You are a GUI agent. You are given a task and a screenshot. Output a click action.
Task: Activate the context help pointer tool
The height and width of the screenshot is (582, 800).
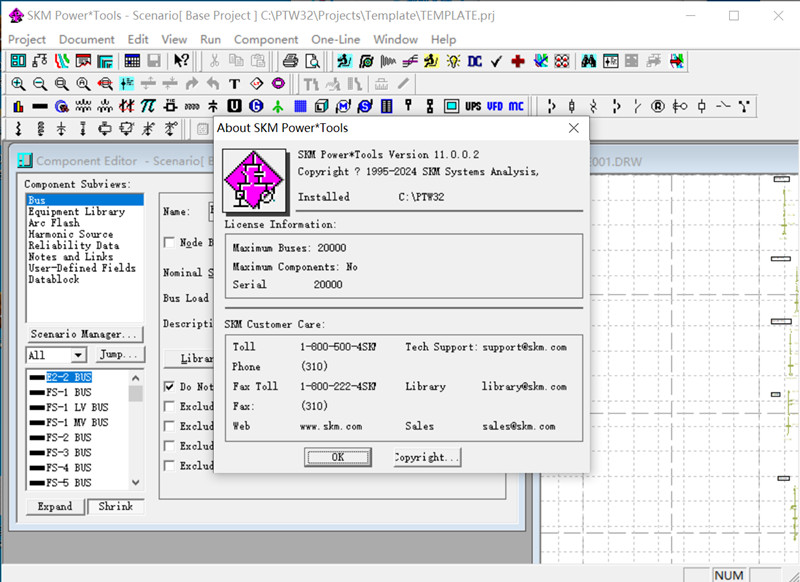point(181,61)
